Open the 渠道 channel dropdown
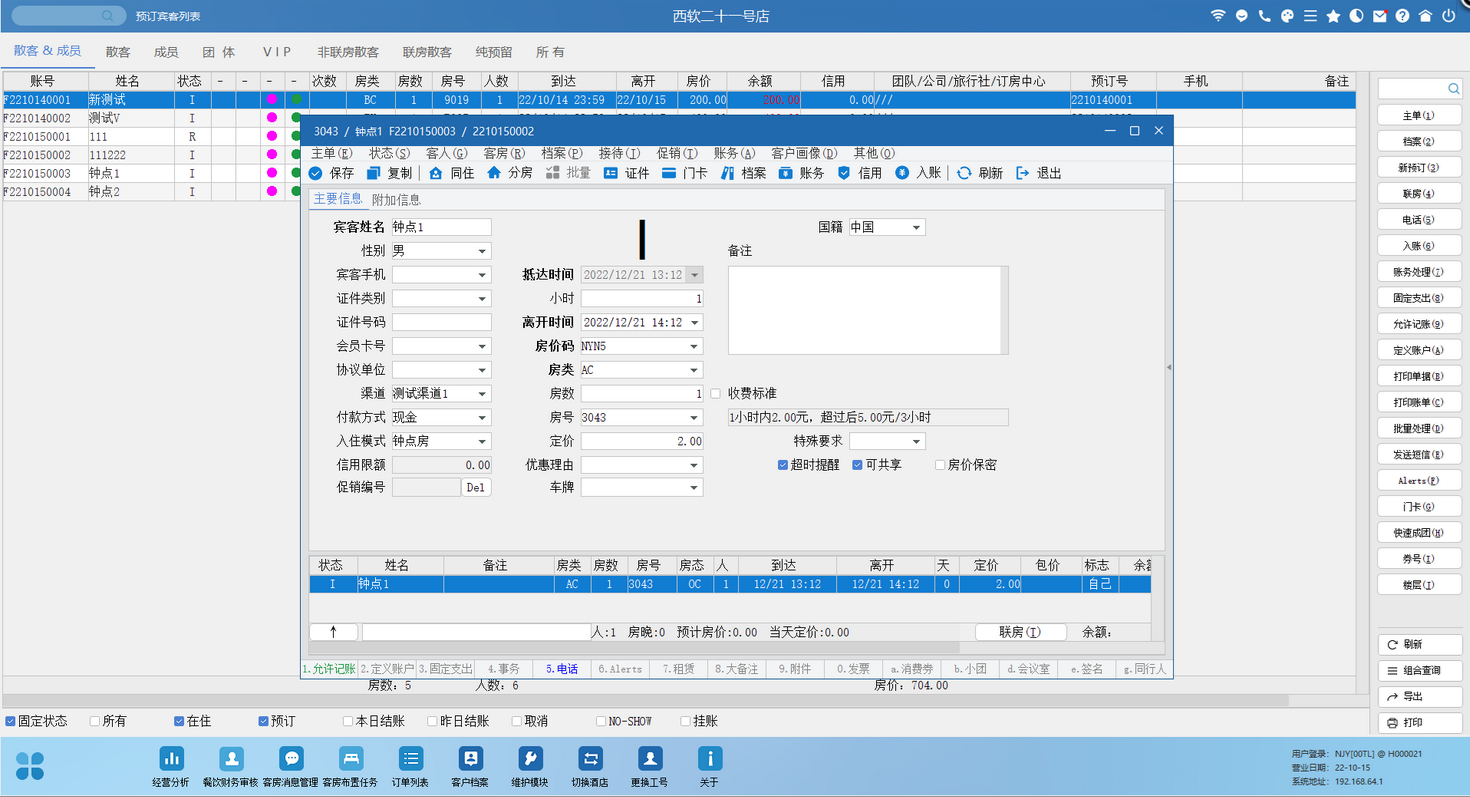The width and height of the screenshot is (1470, 797). click(482, 394)
